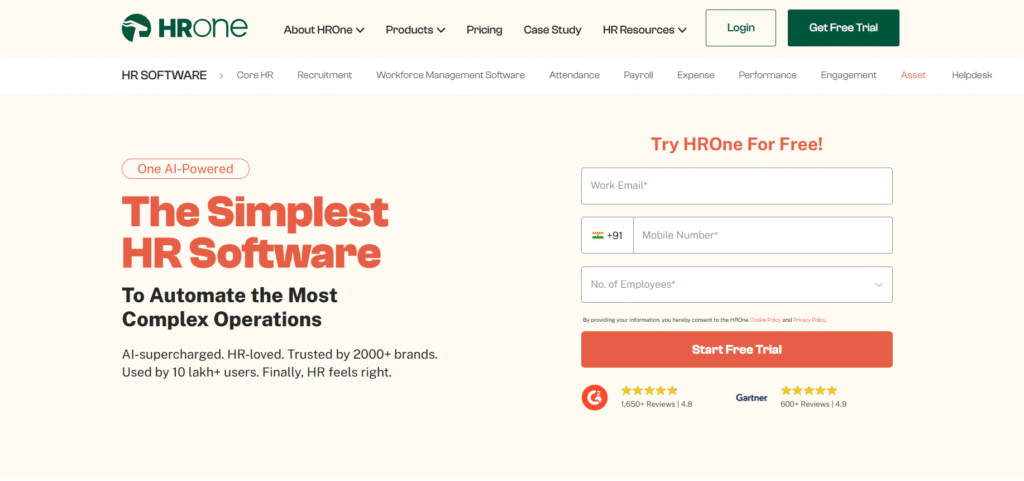1024x481 pixels.
Task: Open the Privacy Policy link
Action: pos(809,320)
